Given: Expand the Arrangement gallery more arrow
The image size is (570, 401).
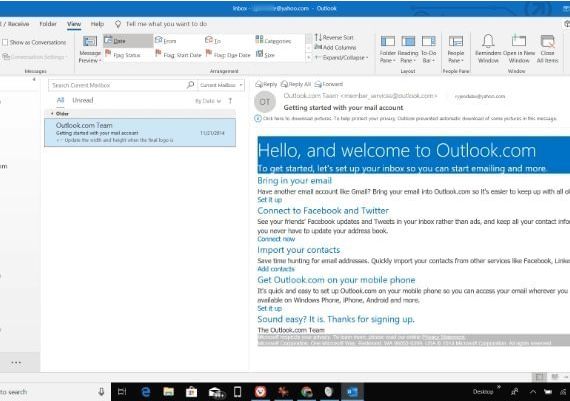Looking at the screenshot, I should point(309,58).
